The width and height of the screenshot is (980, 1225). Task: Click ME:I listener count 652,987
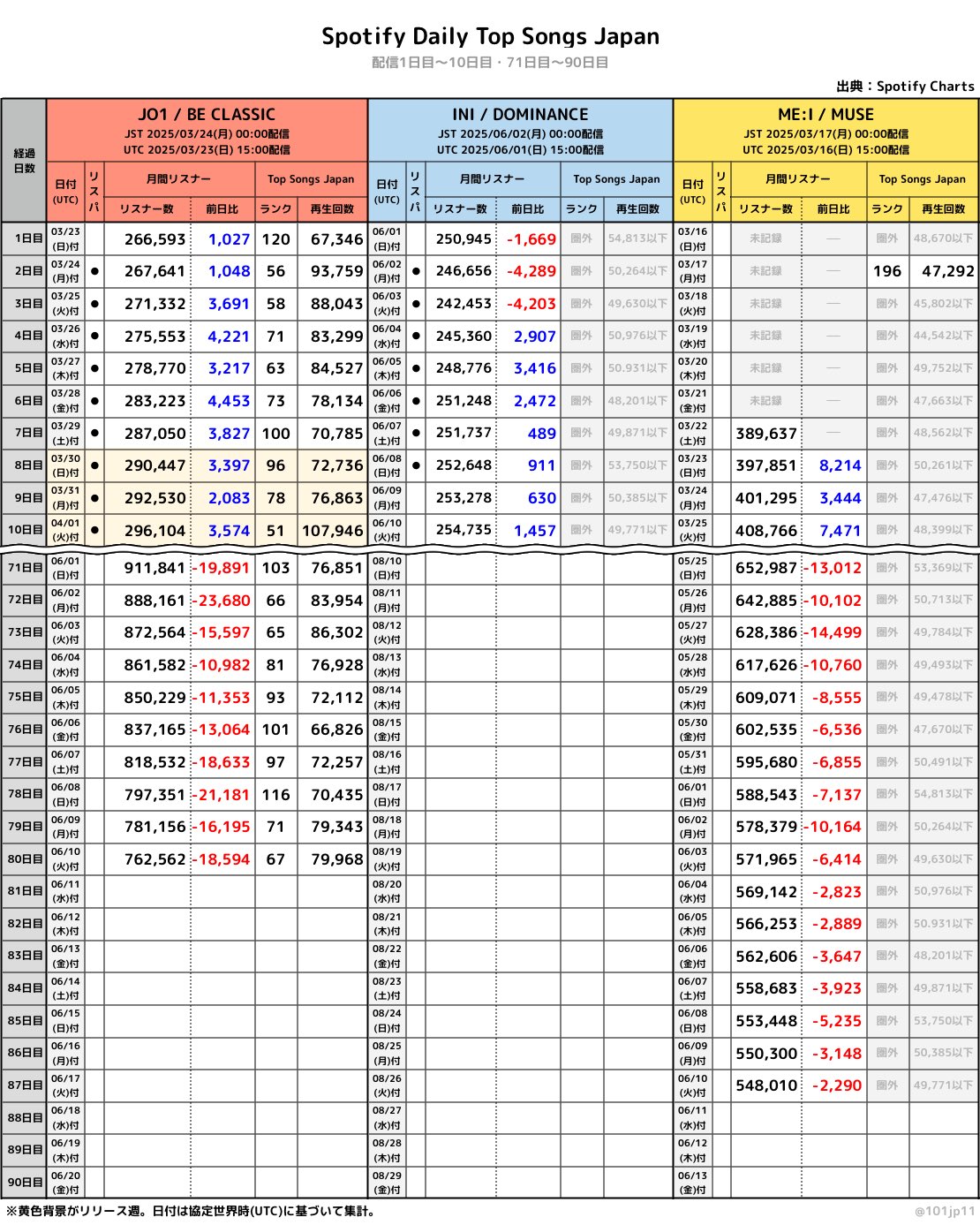[765, 568]
